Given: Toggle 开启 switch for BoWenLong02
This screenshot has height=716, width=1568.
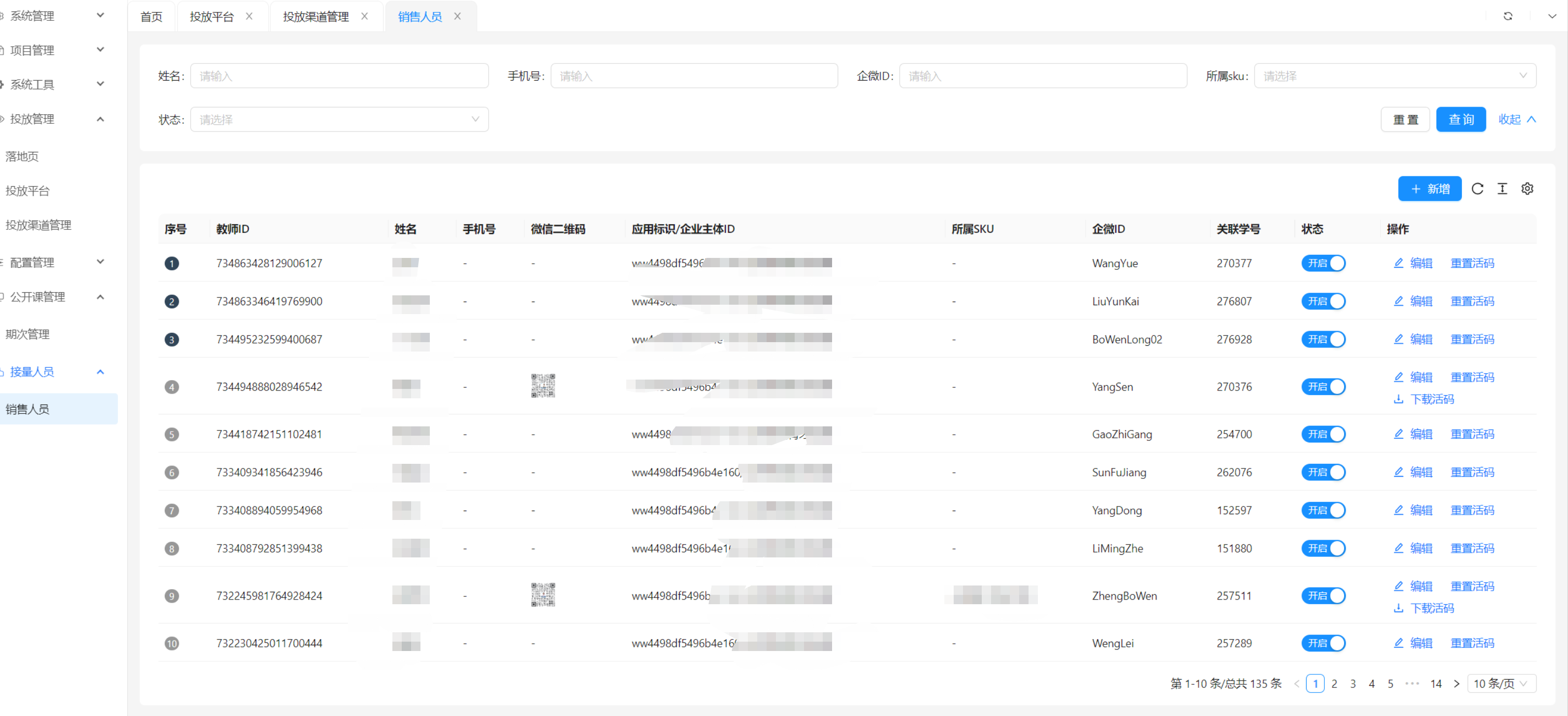Looking at the screenshot, I should [x=1323, y=339].
